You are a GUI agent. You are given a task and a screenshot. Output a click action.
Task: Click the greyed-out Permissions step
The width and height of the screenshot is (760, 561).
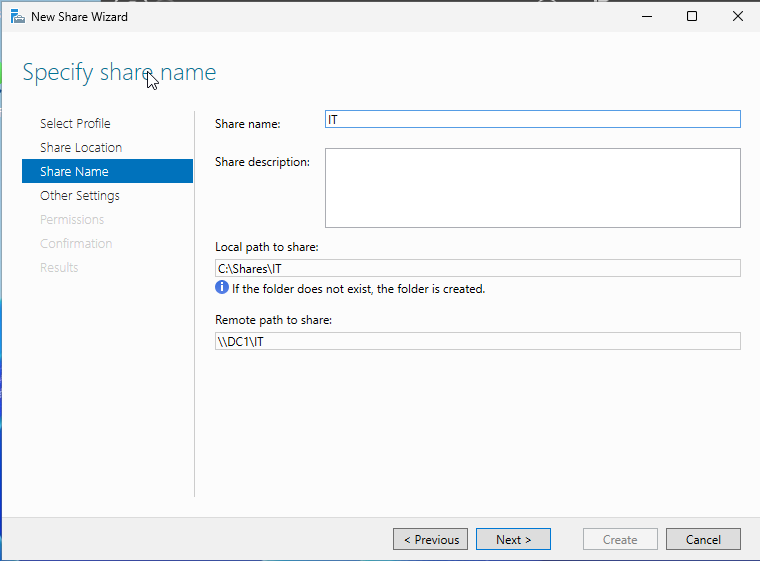(x=72, y=220)
